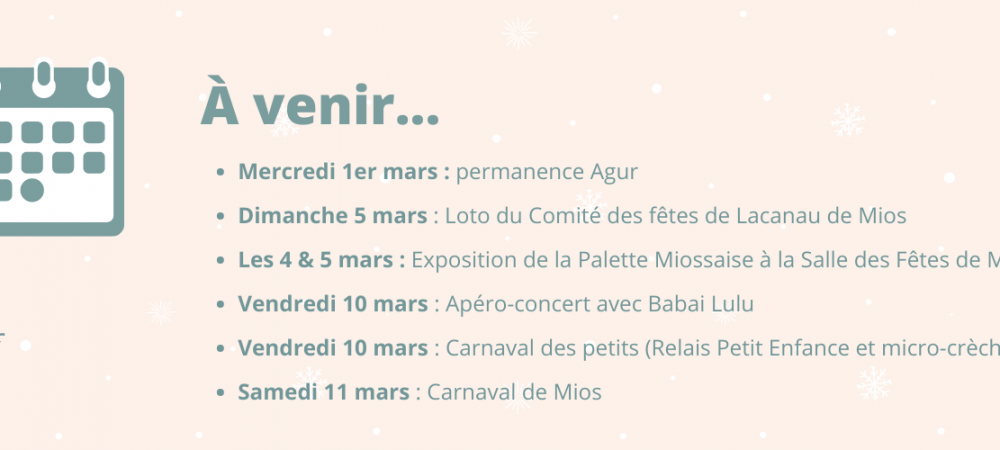Click the round dot in calendar grid
The image size is (1000, 450).
point(32,190)
